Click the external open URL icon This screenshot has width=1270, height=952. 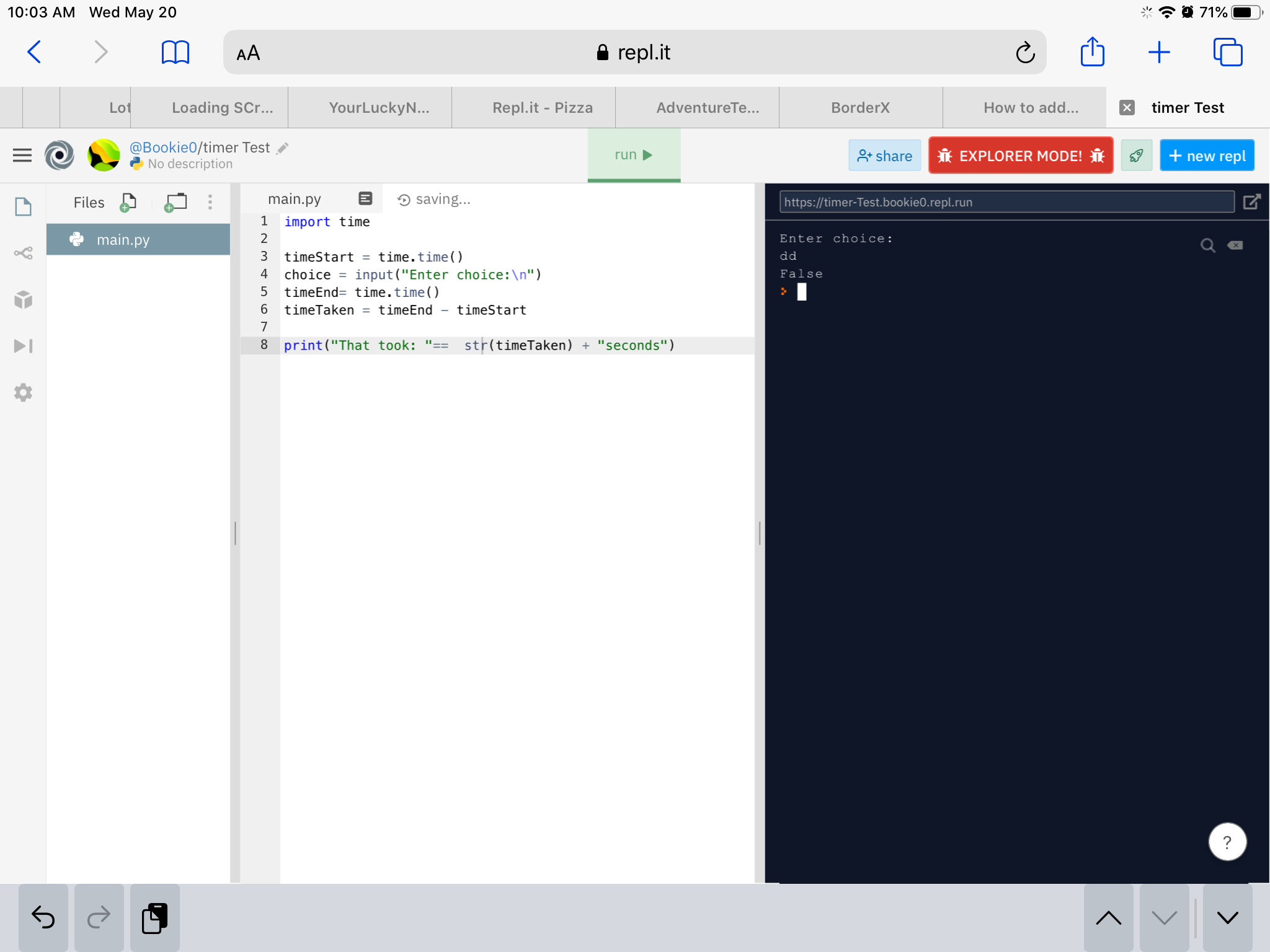point(1252,202)
